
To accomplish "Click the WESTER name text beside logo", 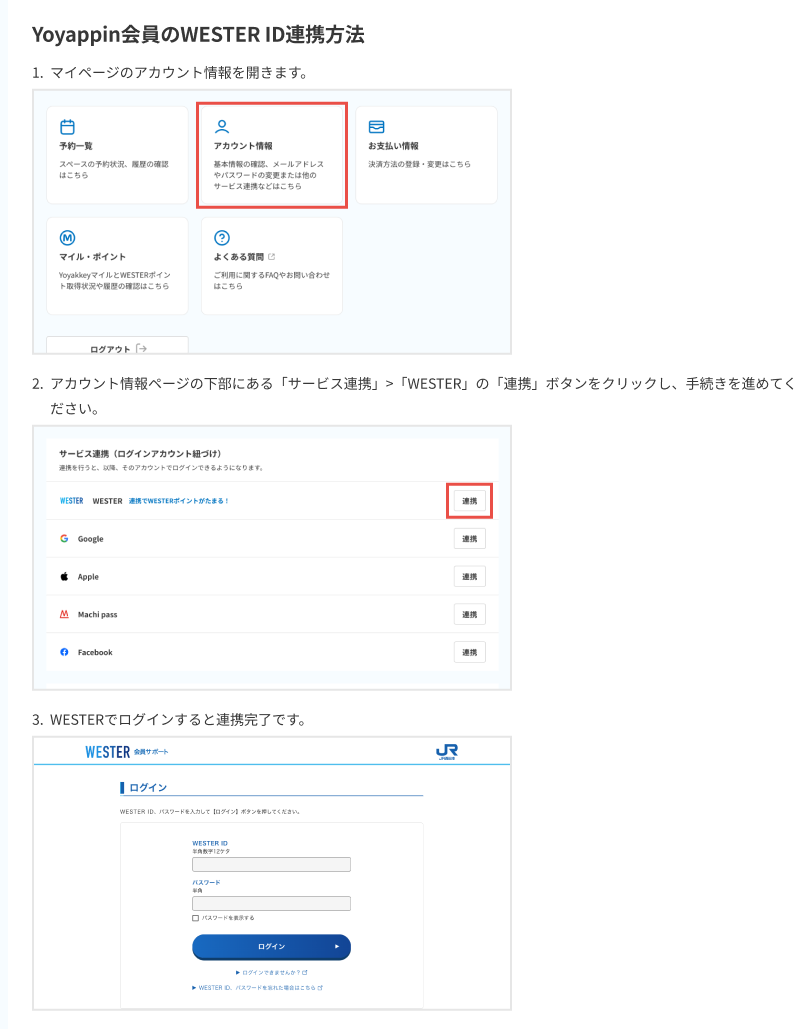I will [108, 501].
